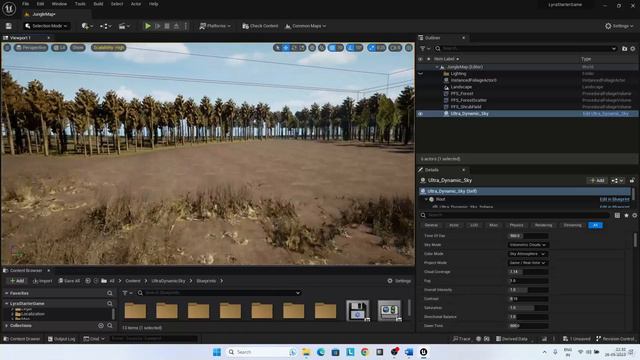Open the Cinematics clapperboard toolbar icon

click(124, 26)
